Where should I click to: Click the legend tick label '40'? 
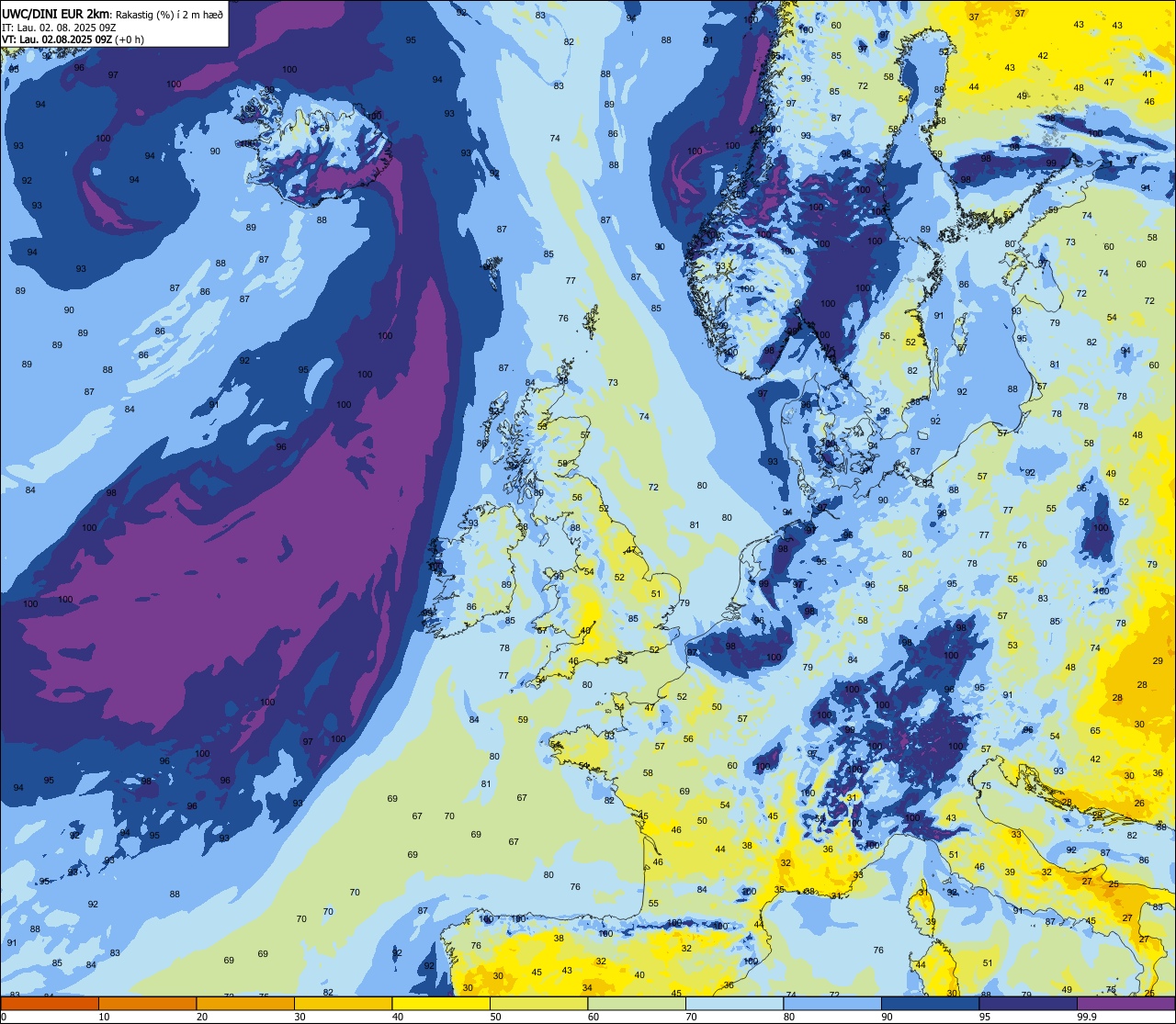tap(398, 1017)
